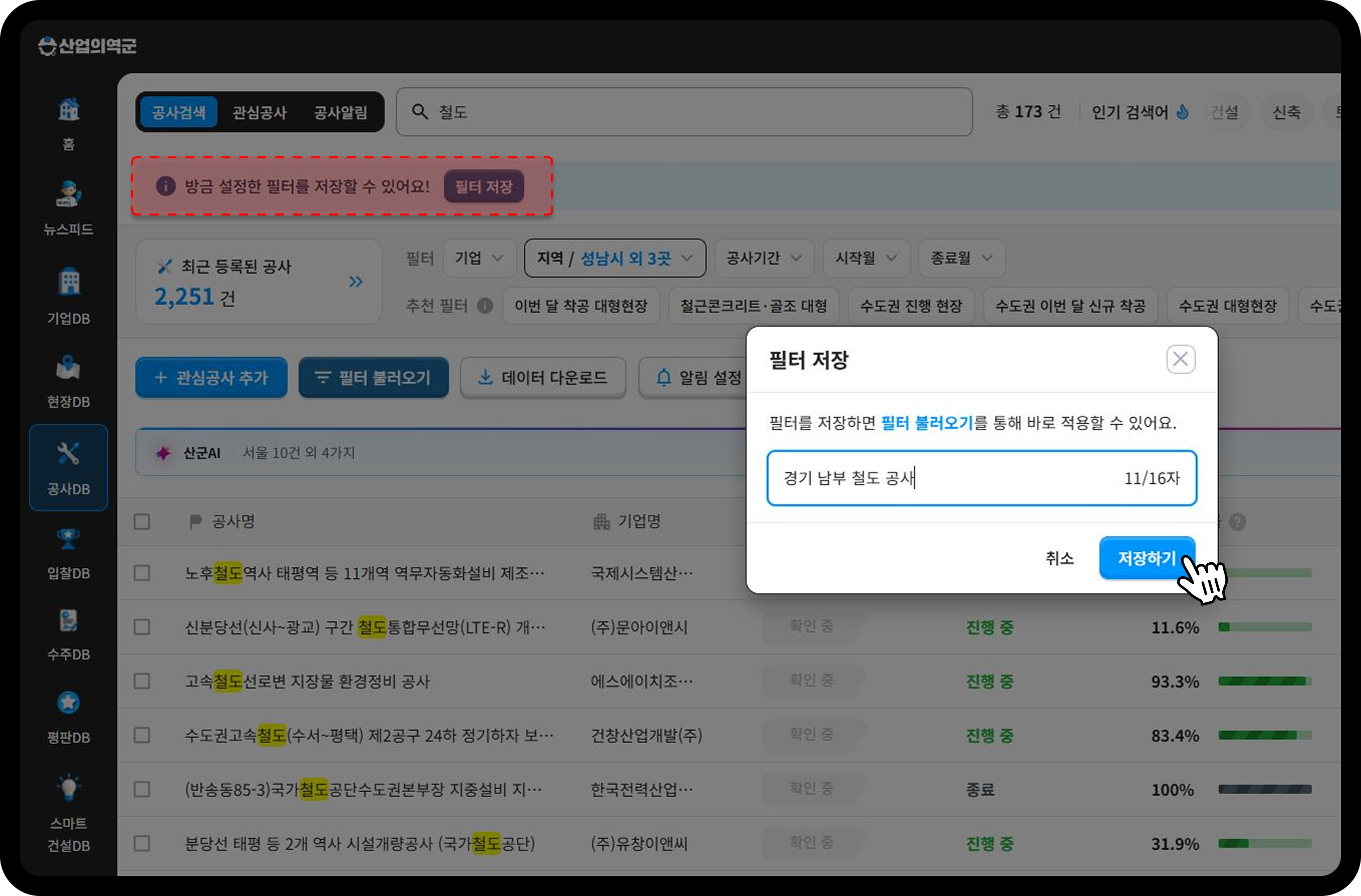This screenshot has width=1361, height=896.
Task: Click the info icon in filter banner
Action: click(166, 186)
